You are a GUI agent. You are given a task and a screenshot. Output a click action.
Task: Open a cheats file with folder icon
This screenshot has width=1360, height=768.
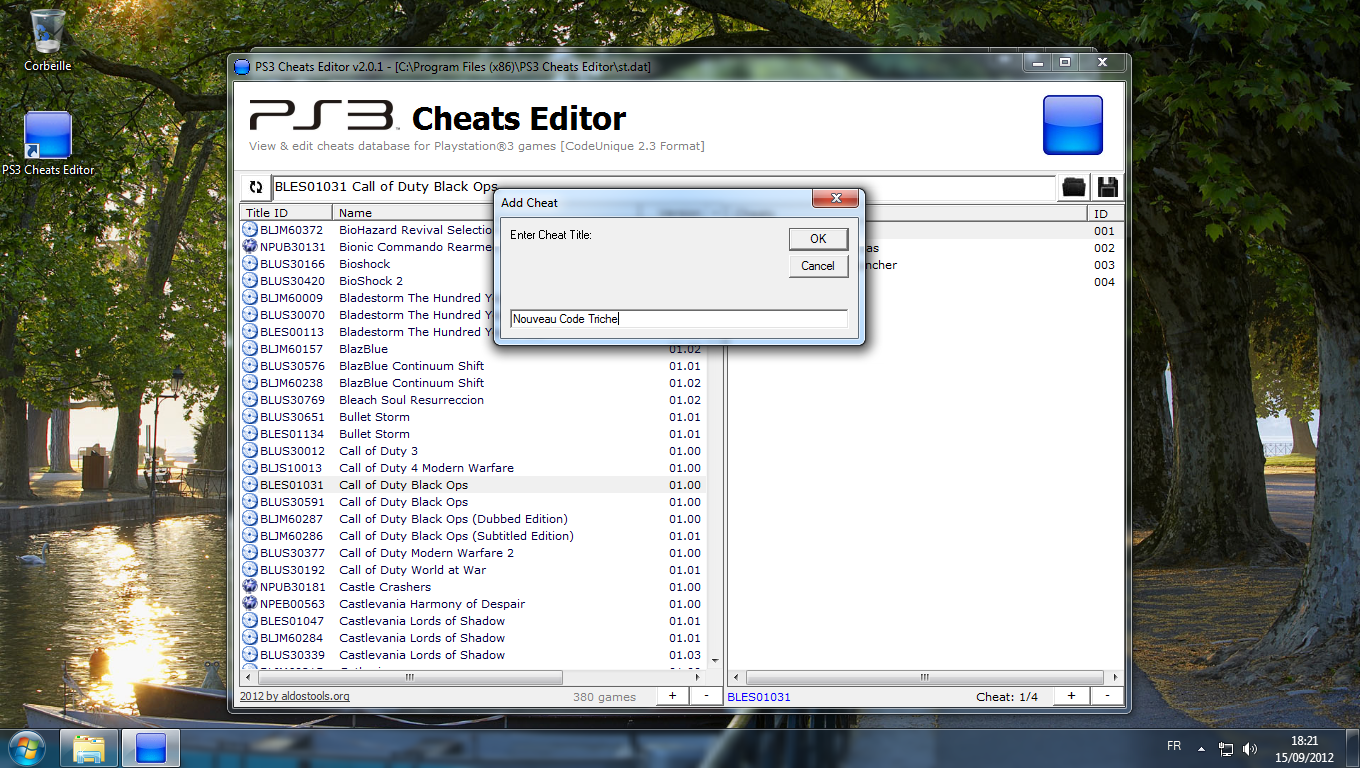tap(1074, 187)
